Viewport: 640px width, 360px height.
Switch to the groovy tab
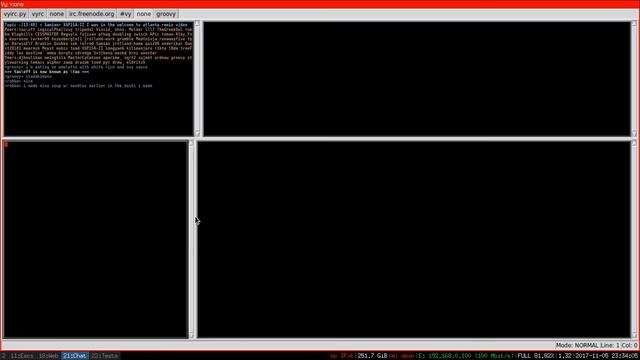[x=166, y=14]
